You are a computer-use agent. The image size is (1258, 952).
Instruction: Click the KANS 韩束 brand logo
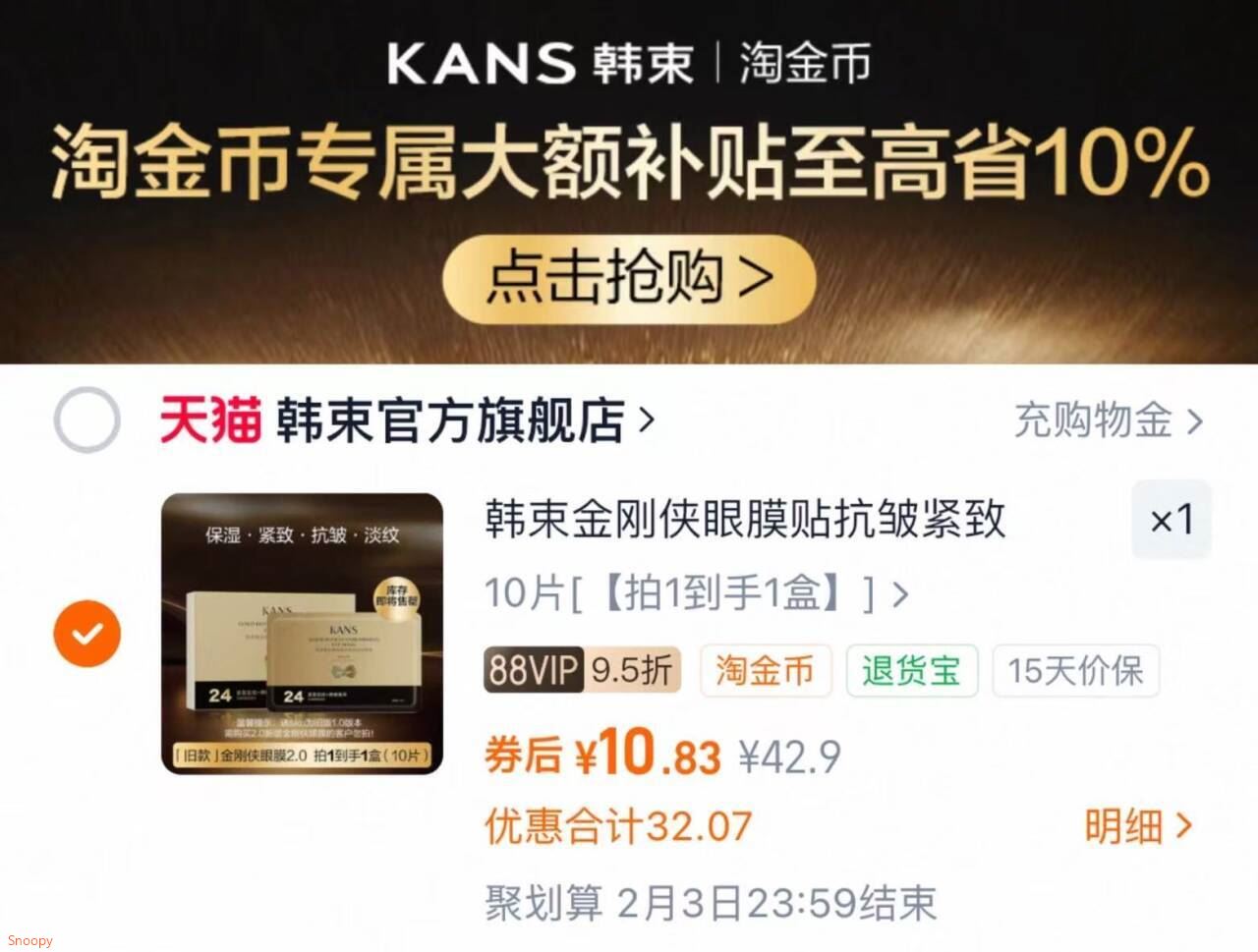pyautogui.click(x=540, y=63)
